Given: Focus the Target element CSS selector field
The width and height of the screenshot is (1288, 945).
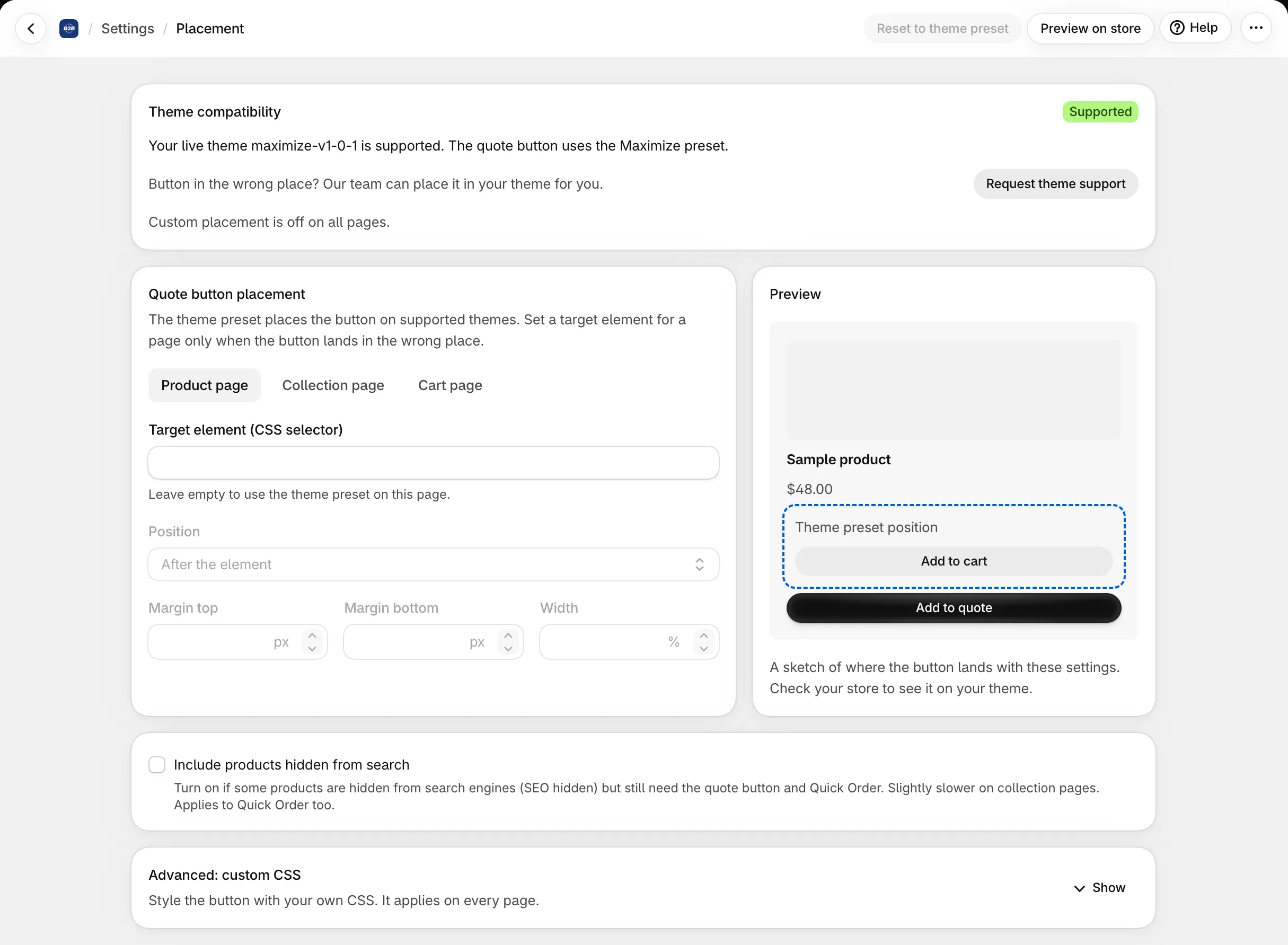Looking at the screenshot, I should click(433, 463).
